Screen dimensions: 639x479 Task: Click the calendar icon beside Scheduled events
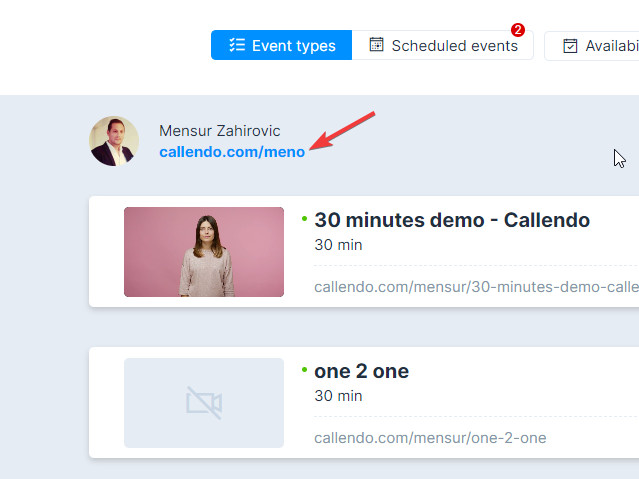[376, 44]
